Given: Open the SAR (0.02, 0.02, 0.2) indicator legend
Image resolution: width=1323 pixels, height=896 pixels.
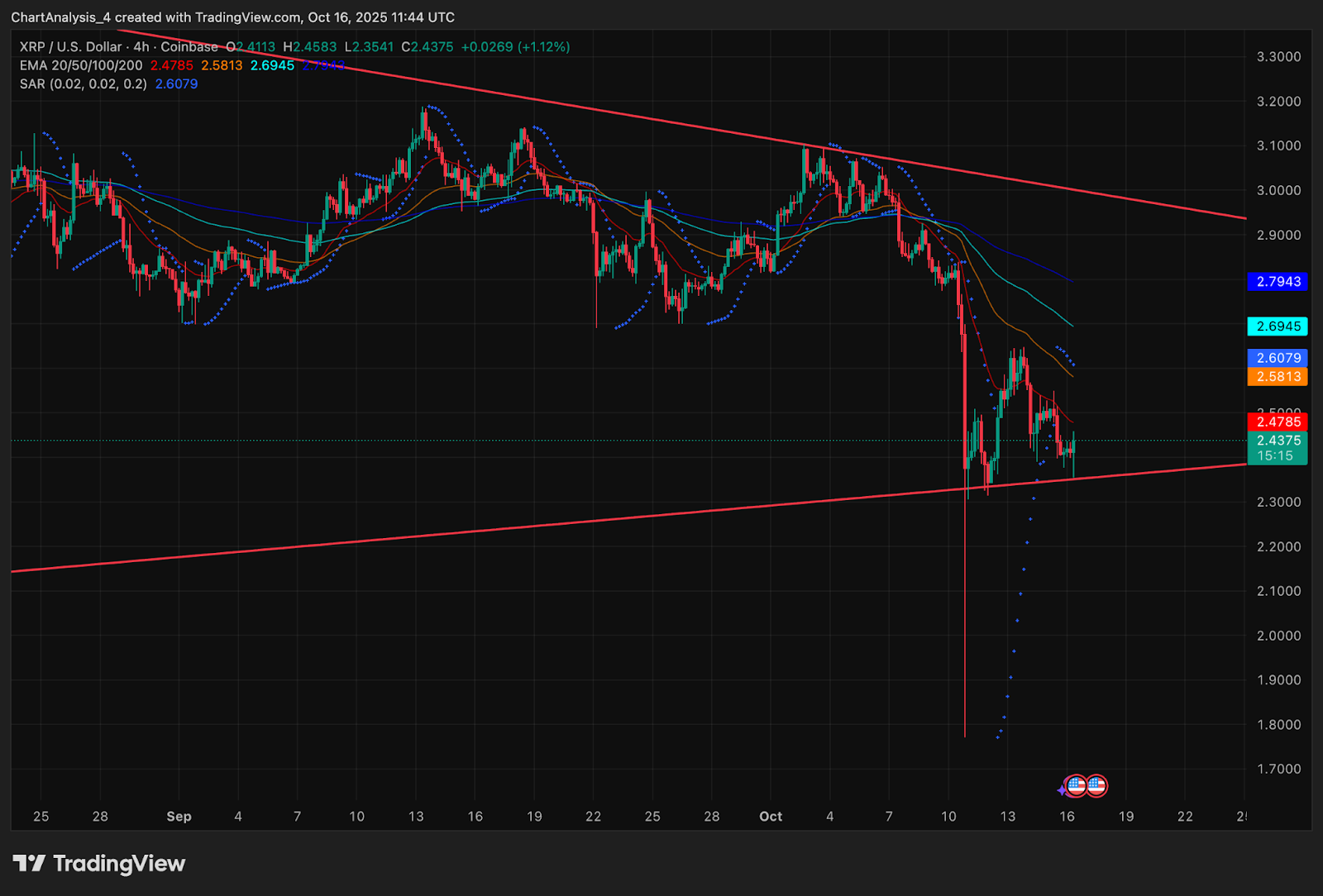Looking at the screenshot, I should click(83, 84).
